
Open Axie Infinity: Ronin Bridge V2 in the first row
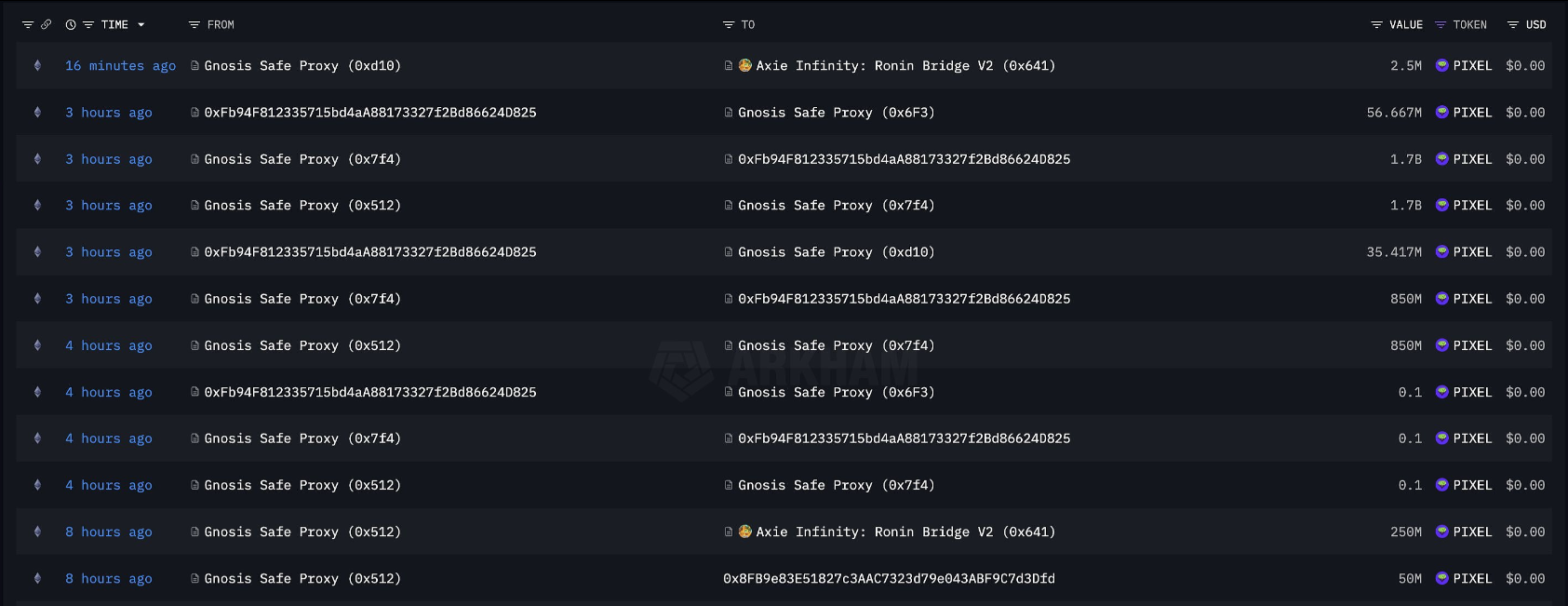905,66
